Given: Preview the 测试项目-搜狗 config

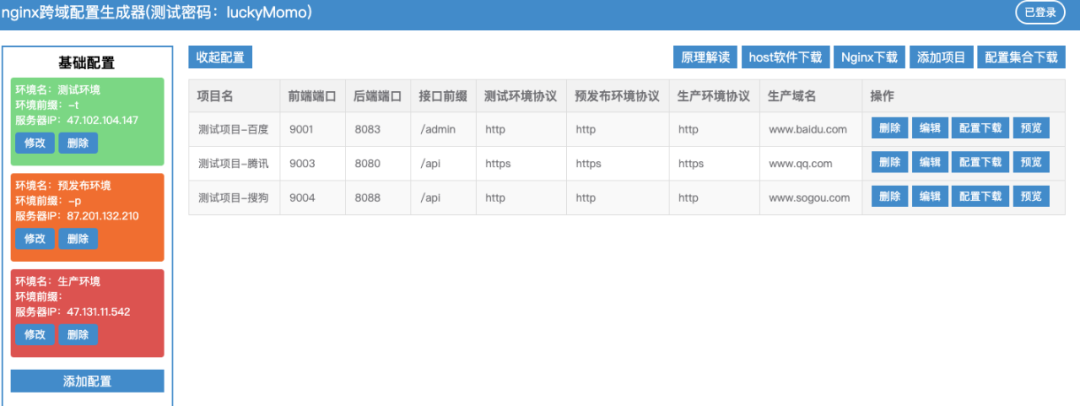Looking at the screenshot, I should (1031, 196).
